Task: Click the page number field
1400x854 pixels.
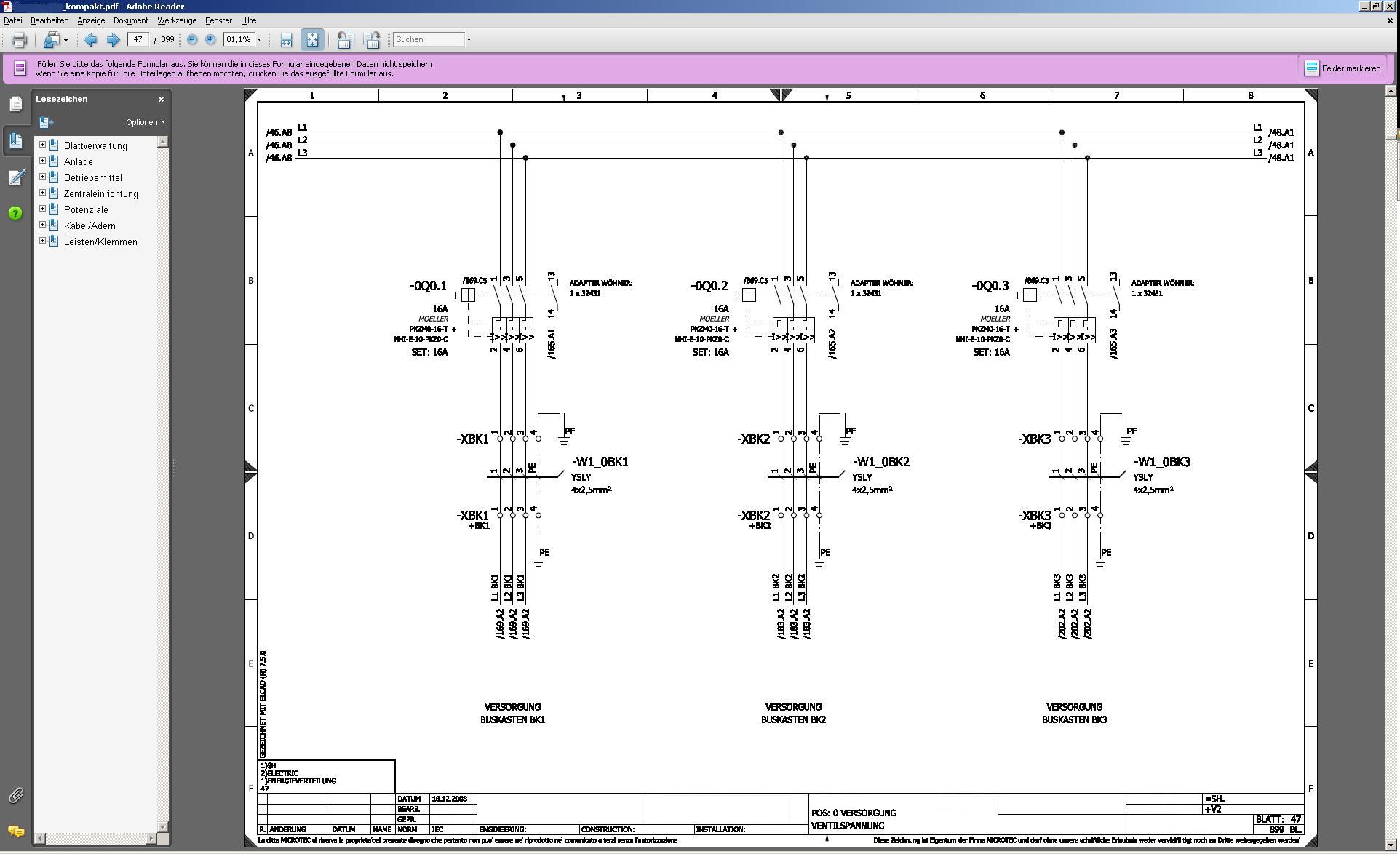Action: tap(138, 40)
